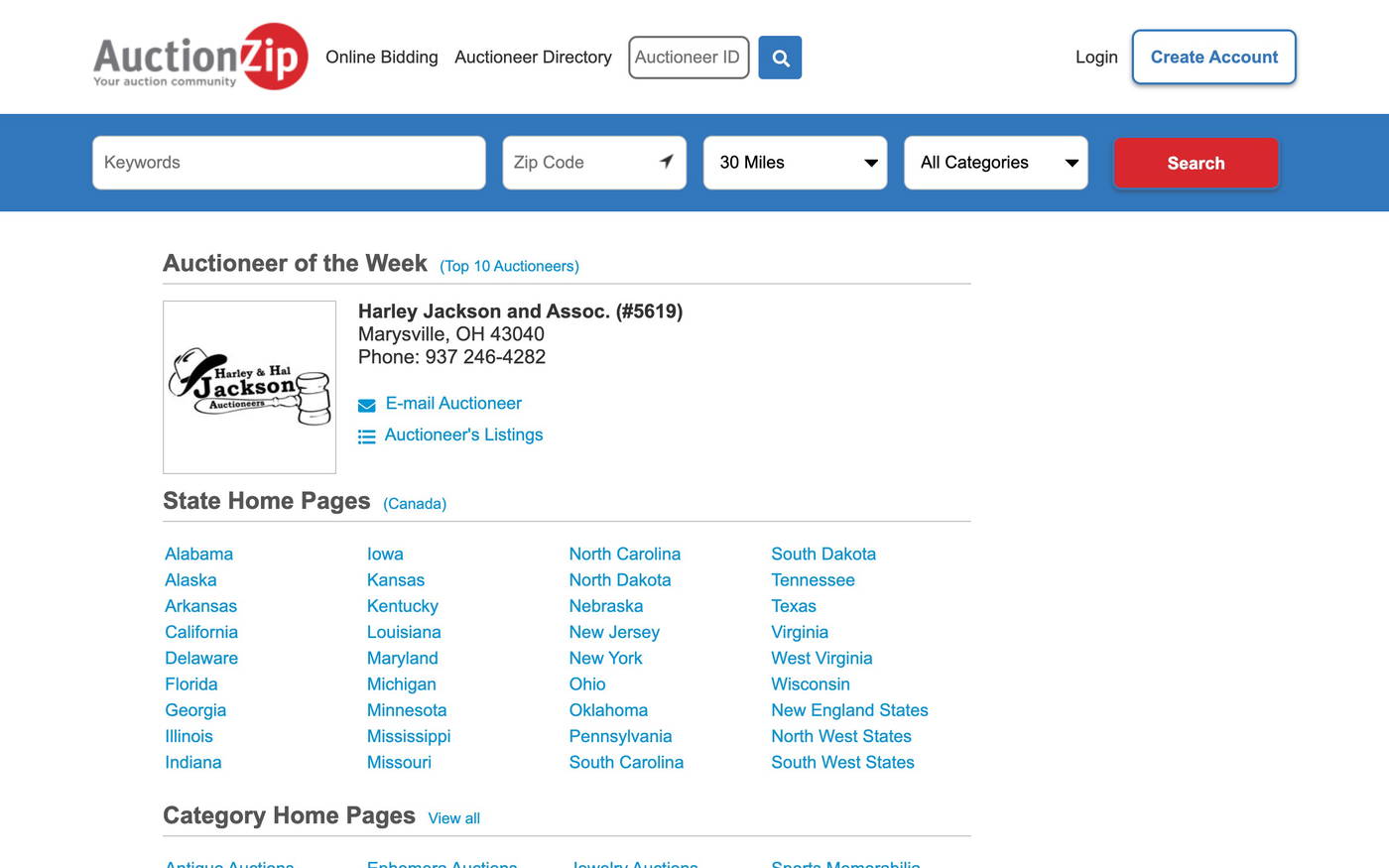Click the Create Account button
The width and height of the screenshot is (1389, 868).
tap(1213, 58)
